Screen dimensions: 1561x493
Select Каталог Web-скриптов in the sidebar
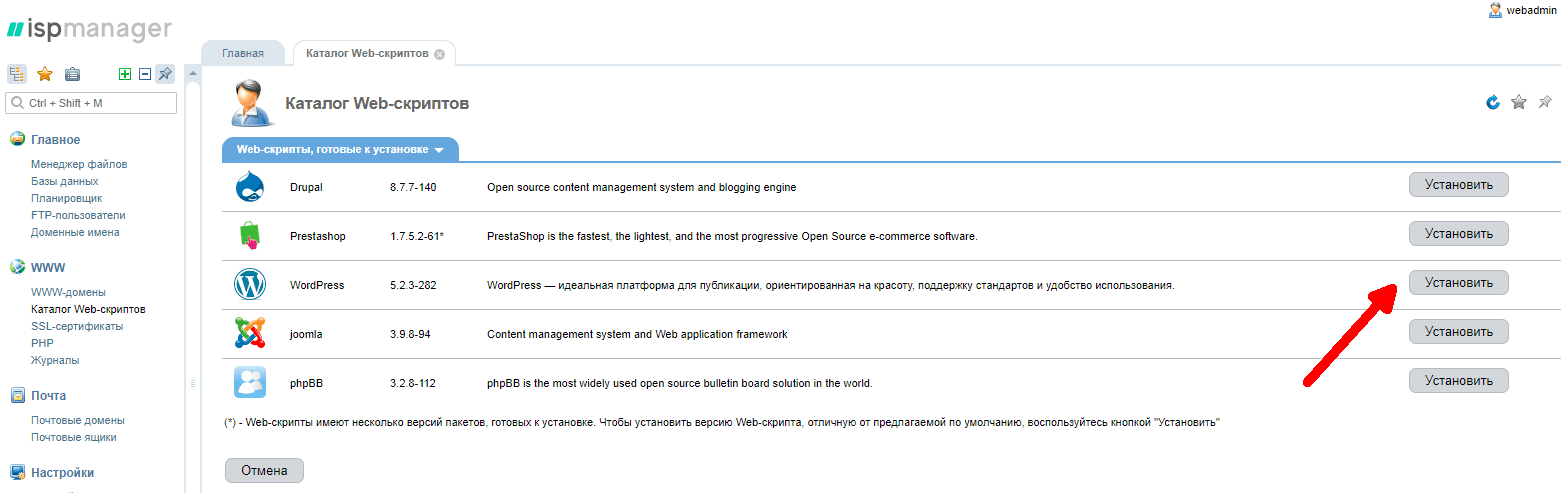pyautogui.click(x=88, y=309)
